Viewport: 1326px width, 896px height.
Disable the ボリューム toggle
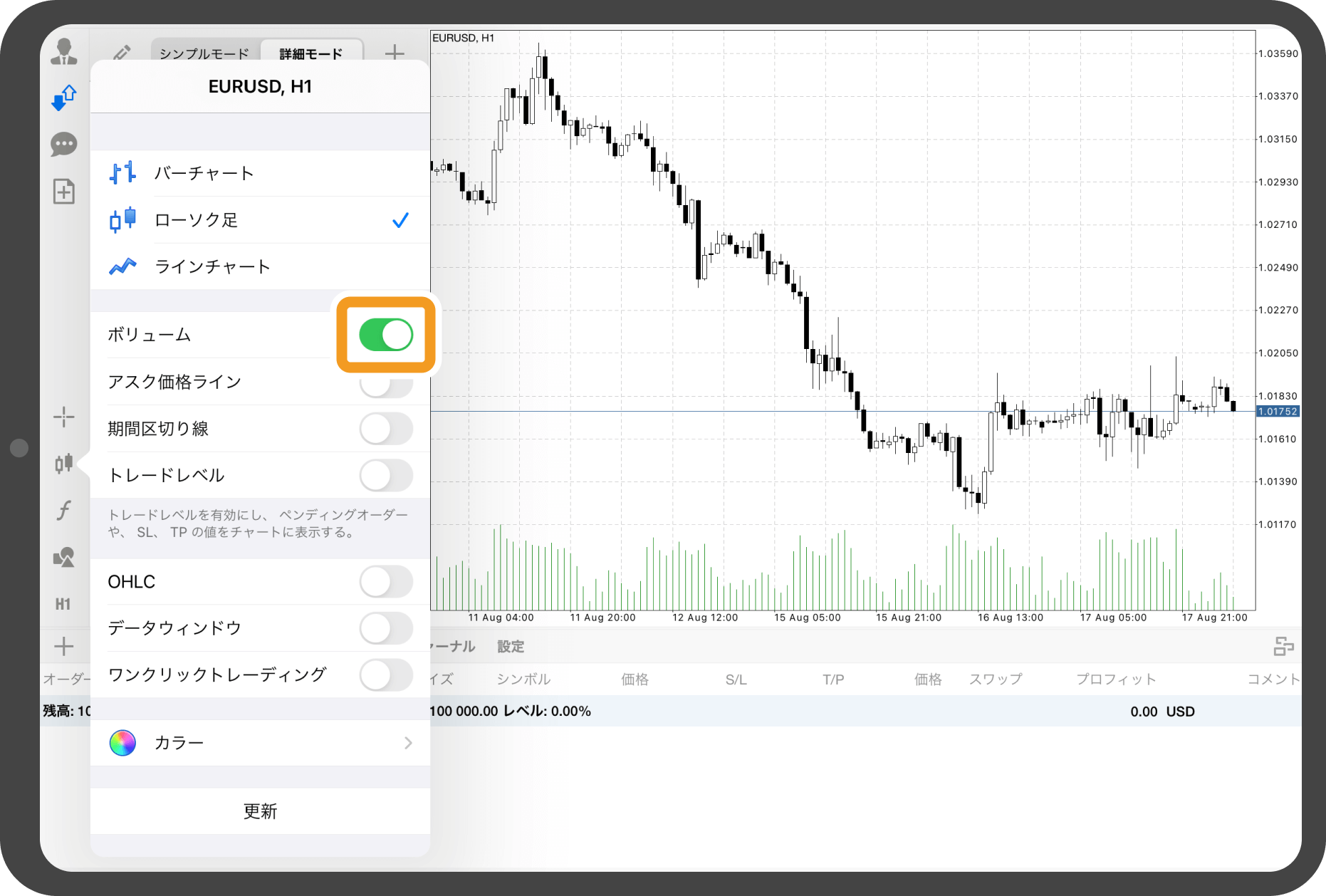click(x=386, y=335)
